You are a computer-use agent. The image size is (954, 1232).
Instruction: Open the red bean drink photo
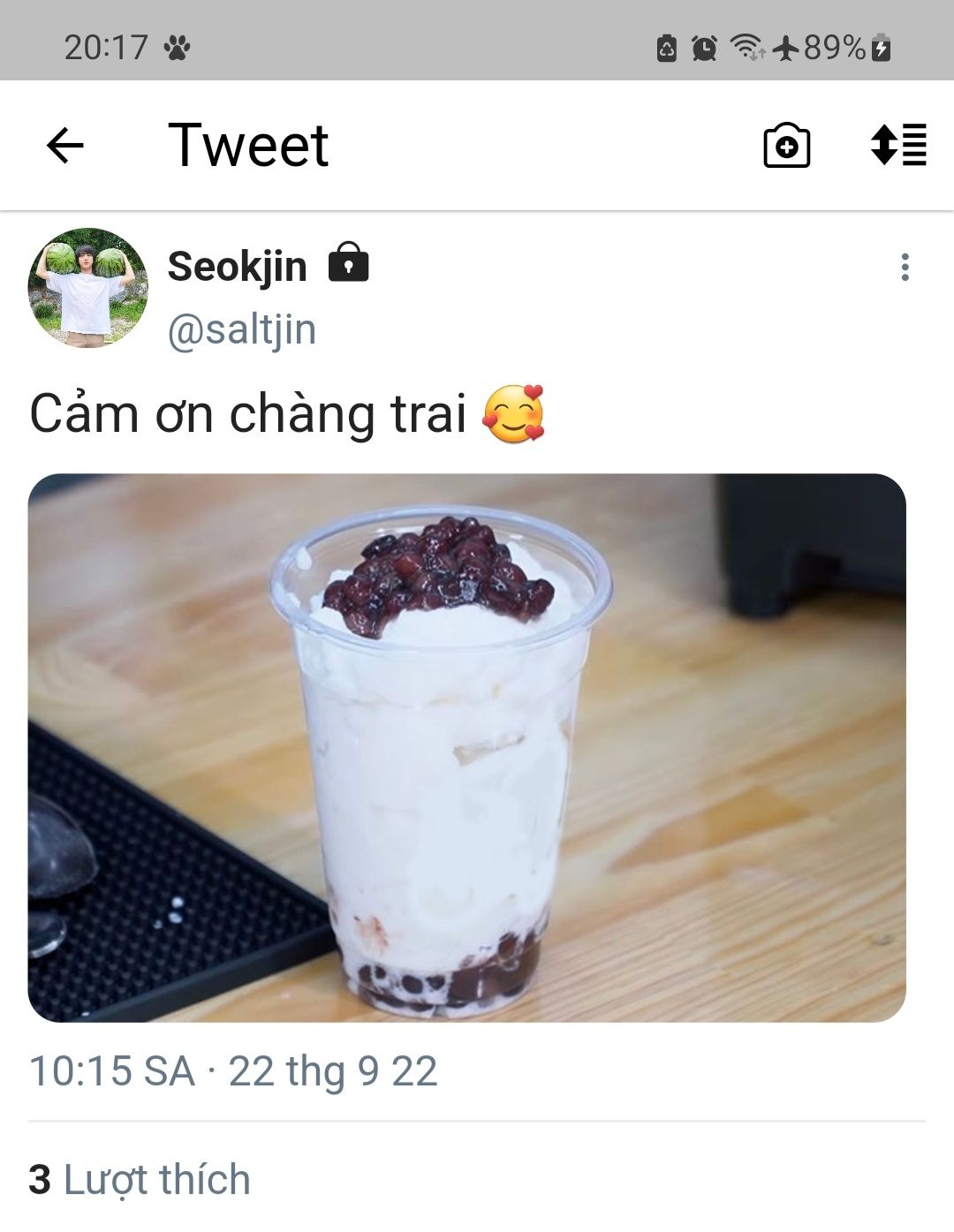click(466, 748)
